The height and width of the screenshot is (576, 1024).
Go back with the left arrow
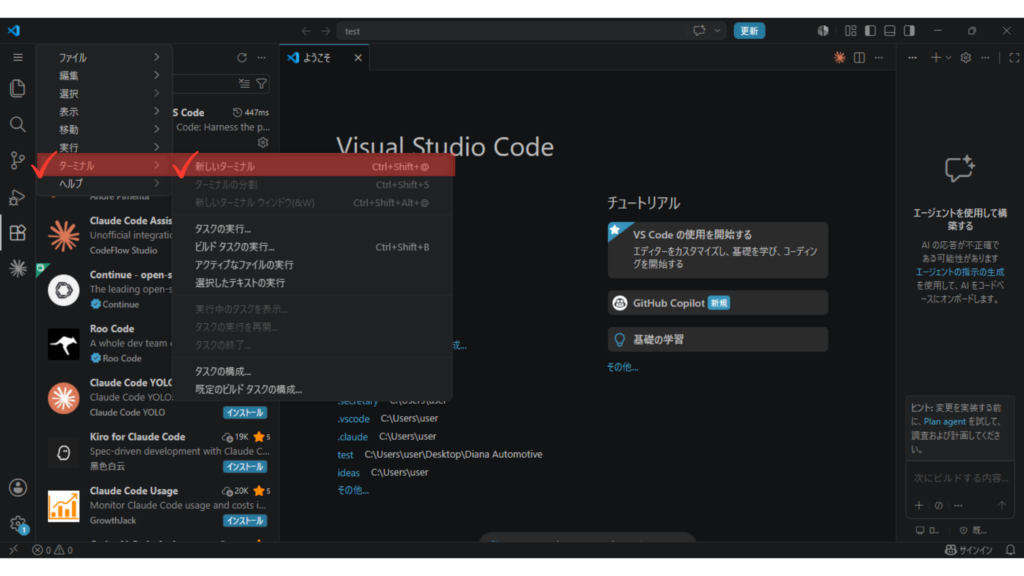[306, 31]
